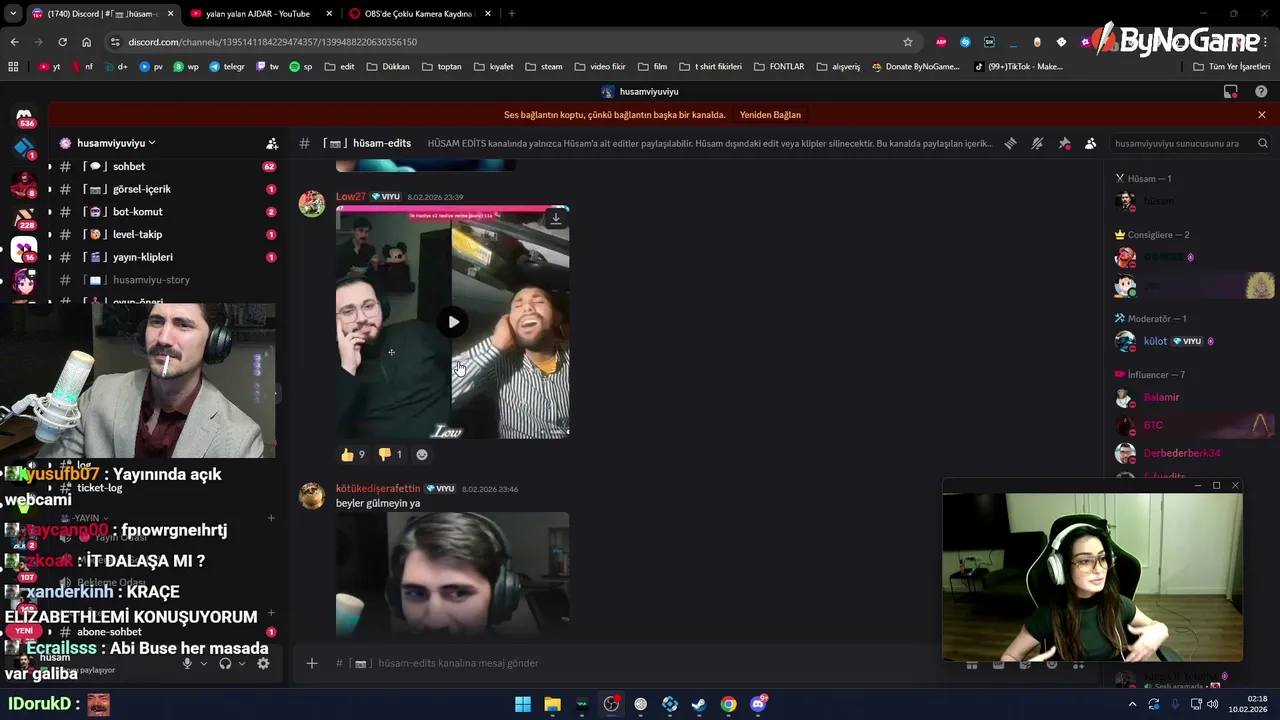Type field: message hüsam-edits channel
The image size is (1280, 720).
coord(640,663)
